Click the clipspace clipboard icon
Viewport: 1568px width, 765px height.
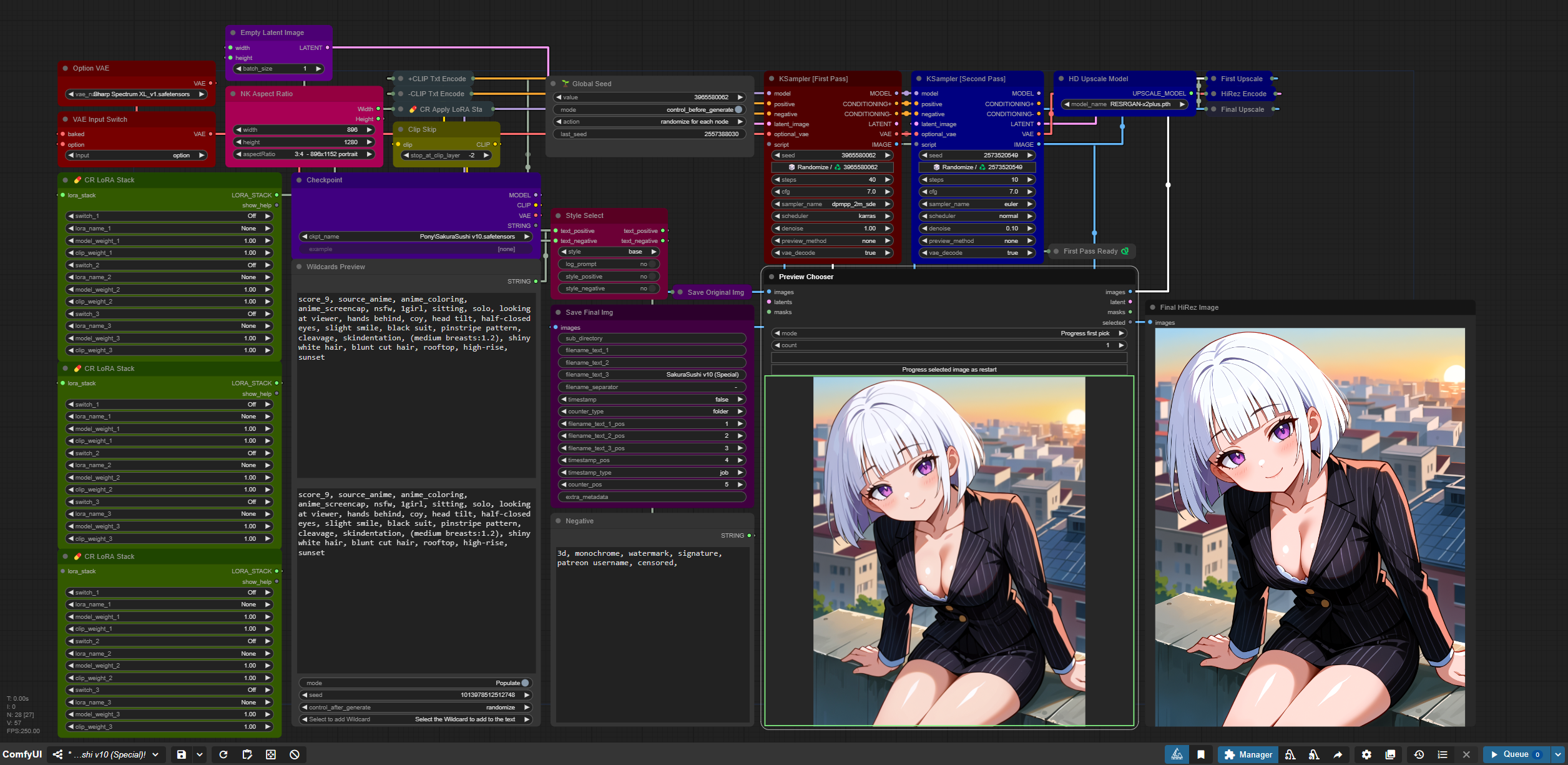pyautogui.click(x=247, y=754)
